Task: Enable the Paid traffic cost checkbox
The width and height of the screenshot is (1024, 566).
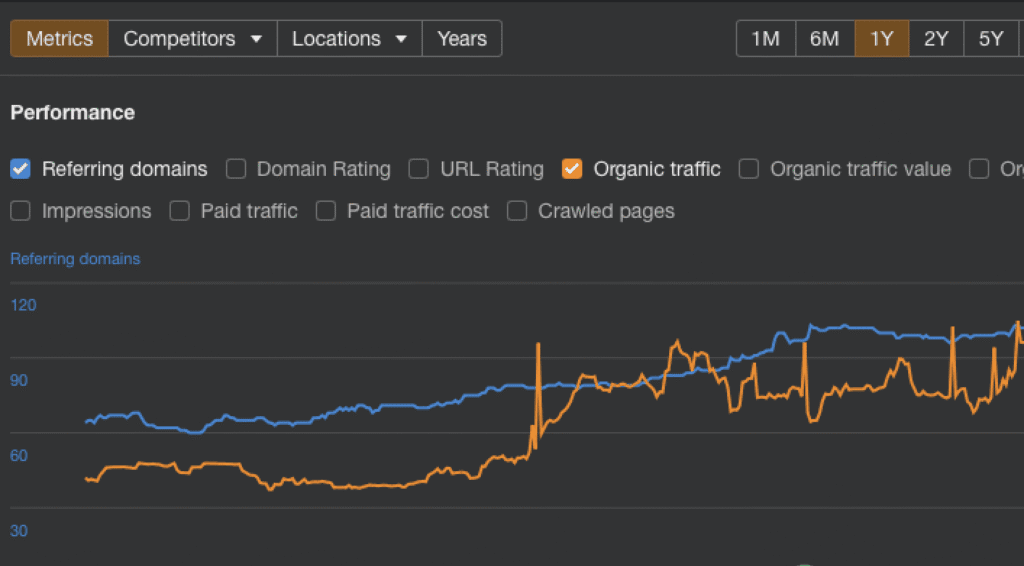Action: pos(326,211)
